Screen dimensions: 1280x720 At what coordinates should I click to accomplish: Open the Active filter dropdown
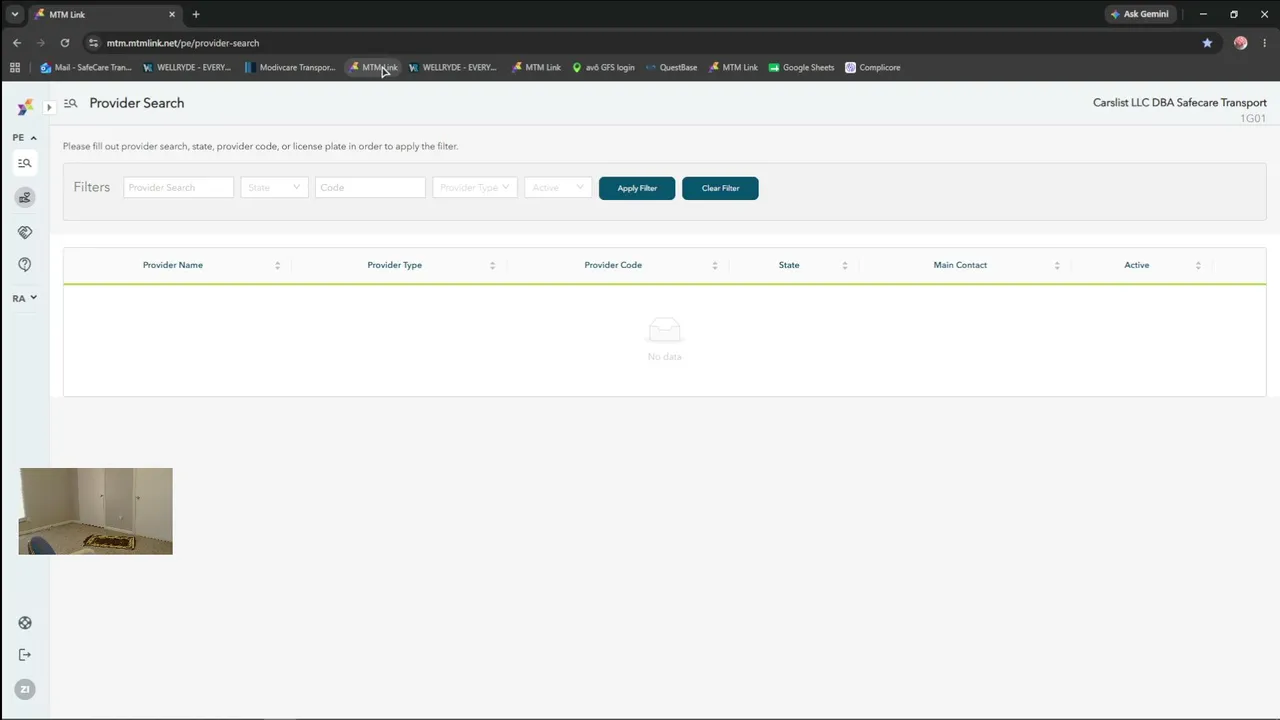click(x=558, y=187)
